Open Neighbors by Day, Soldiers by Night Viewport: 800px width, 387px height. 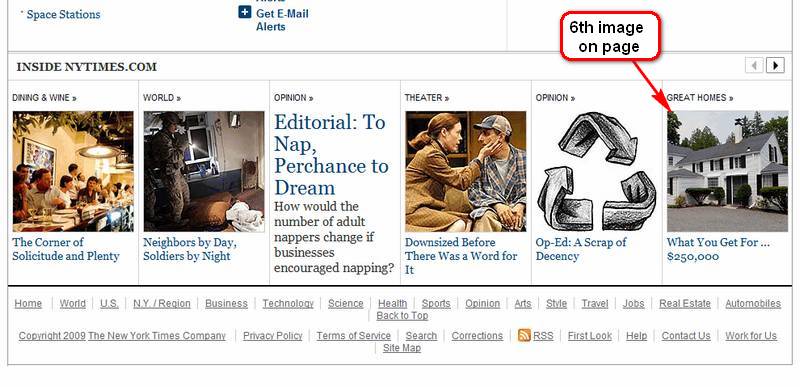[x=190, y=249]
